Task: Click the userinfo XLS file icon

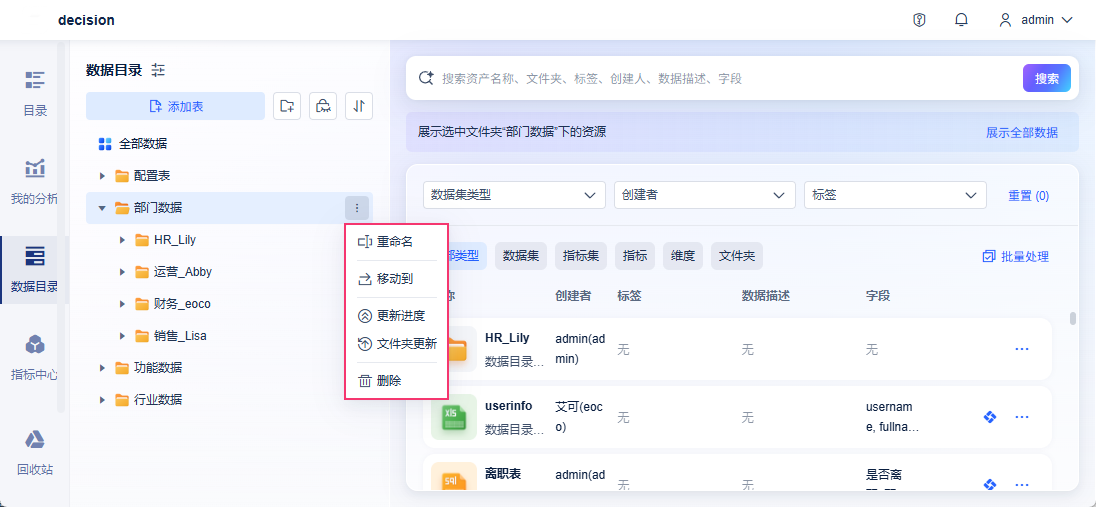Action: click(454, 417)
